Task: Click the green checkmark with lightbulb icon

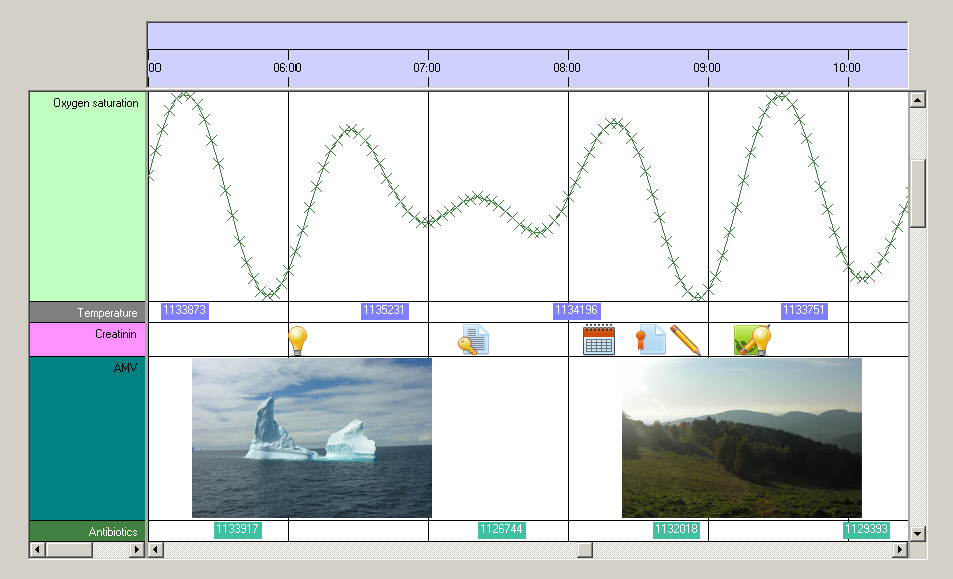Action: click(x=752, y=340)
